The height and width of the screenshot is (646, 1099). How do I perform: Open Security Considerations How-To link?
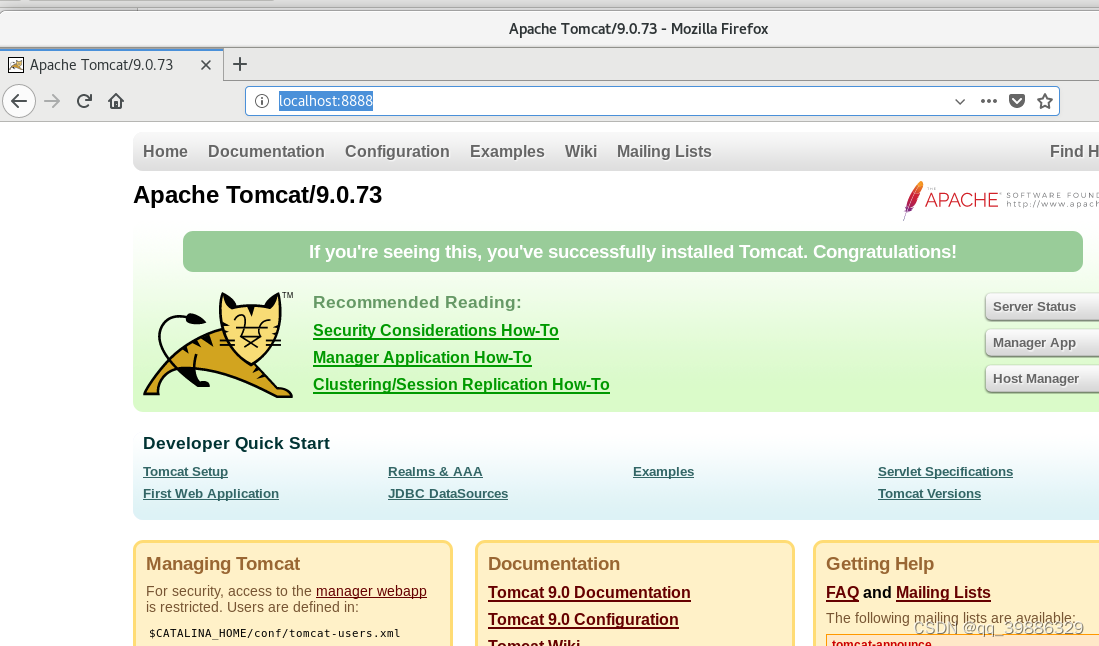(436, 331)
